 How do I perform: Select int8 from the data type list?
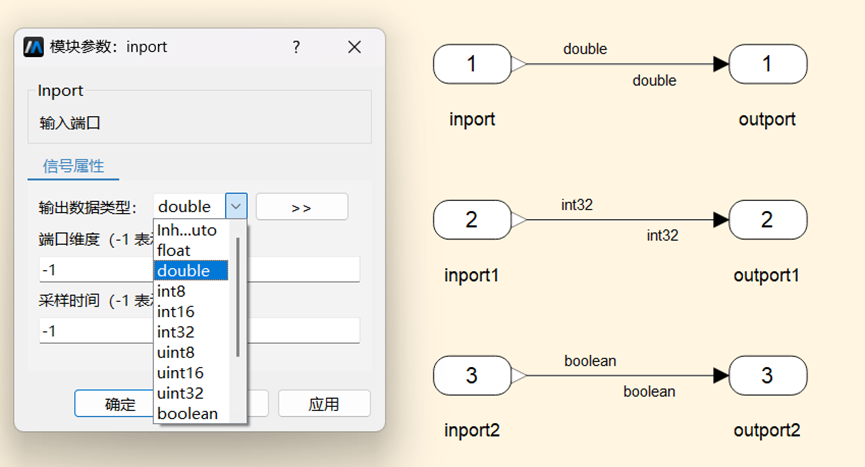[x=191, y=291]
